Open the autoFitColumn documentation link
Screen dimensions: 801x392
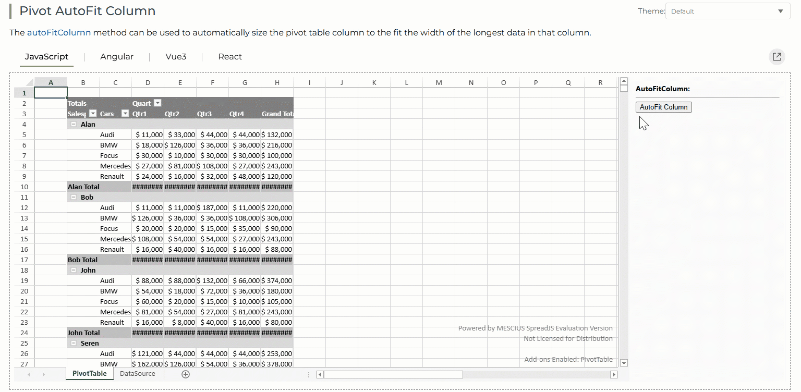pyautogui.click(x=59, y=33)
